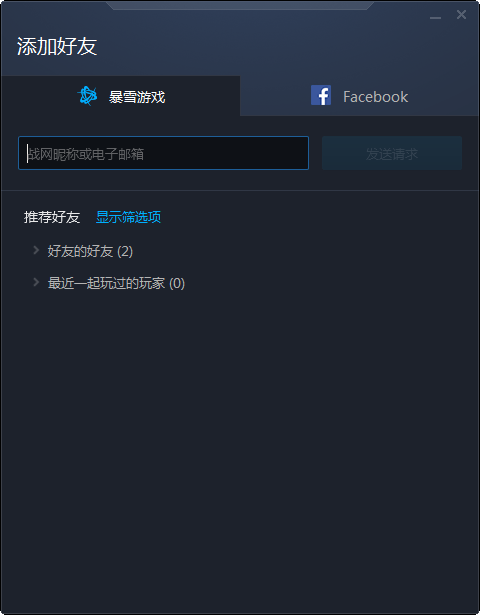
Task: Click the empty area below the friend list
Action: point(240,451)
